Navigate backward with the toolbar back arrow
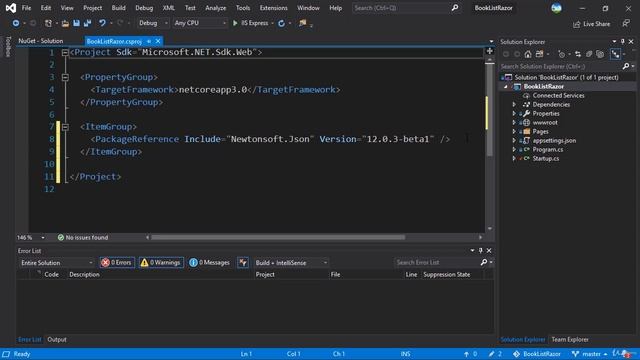This screenshot has width=640, height=360. (x=16, y=23)
